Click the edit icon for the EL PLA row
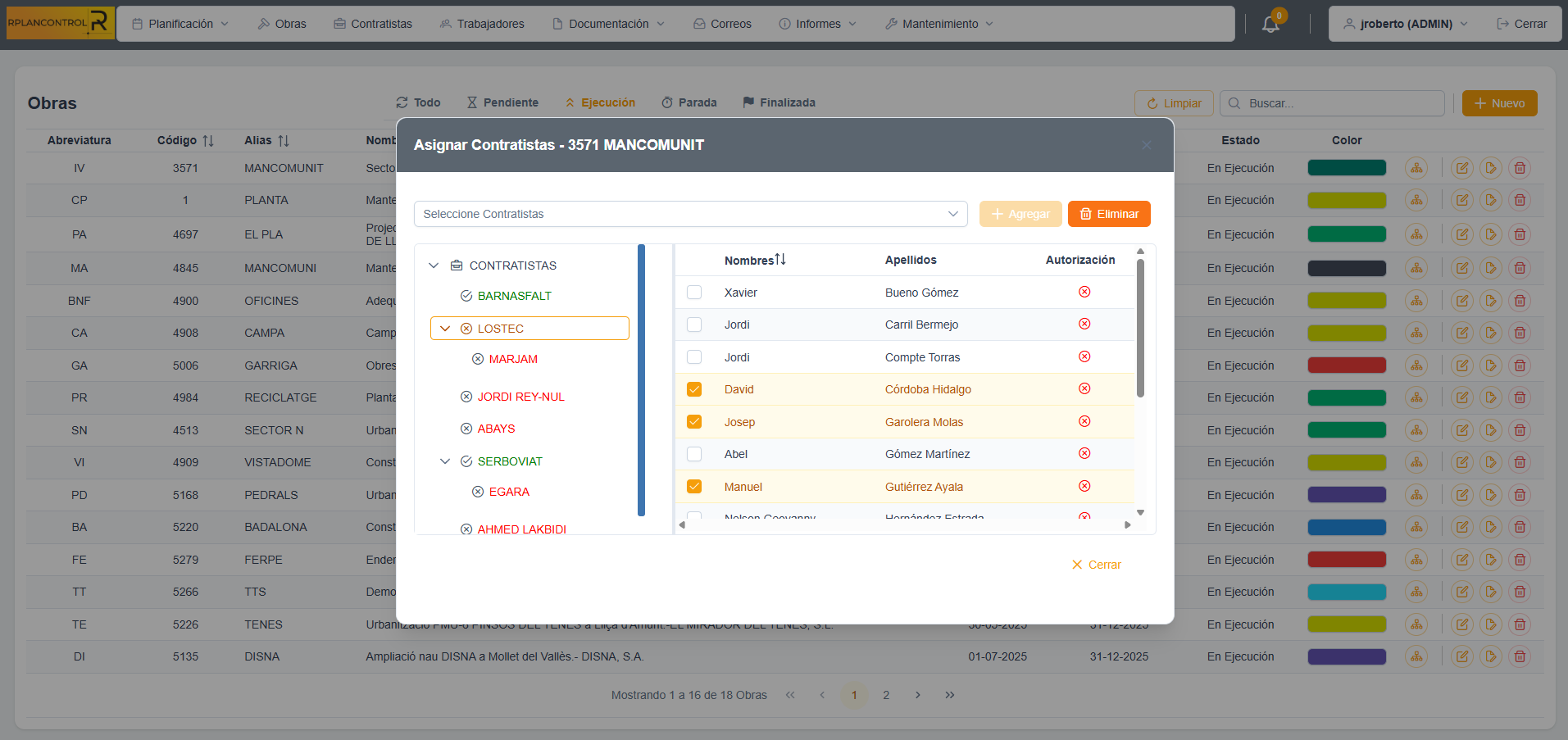The image size is (1568, 740). point(1461,234)
